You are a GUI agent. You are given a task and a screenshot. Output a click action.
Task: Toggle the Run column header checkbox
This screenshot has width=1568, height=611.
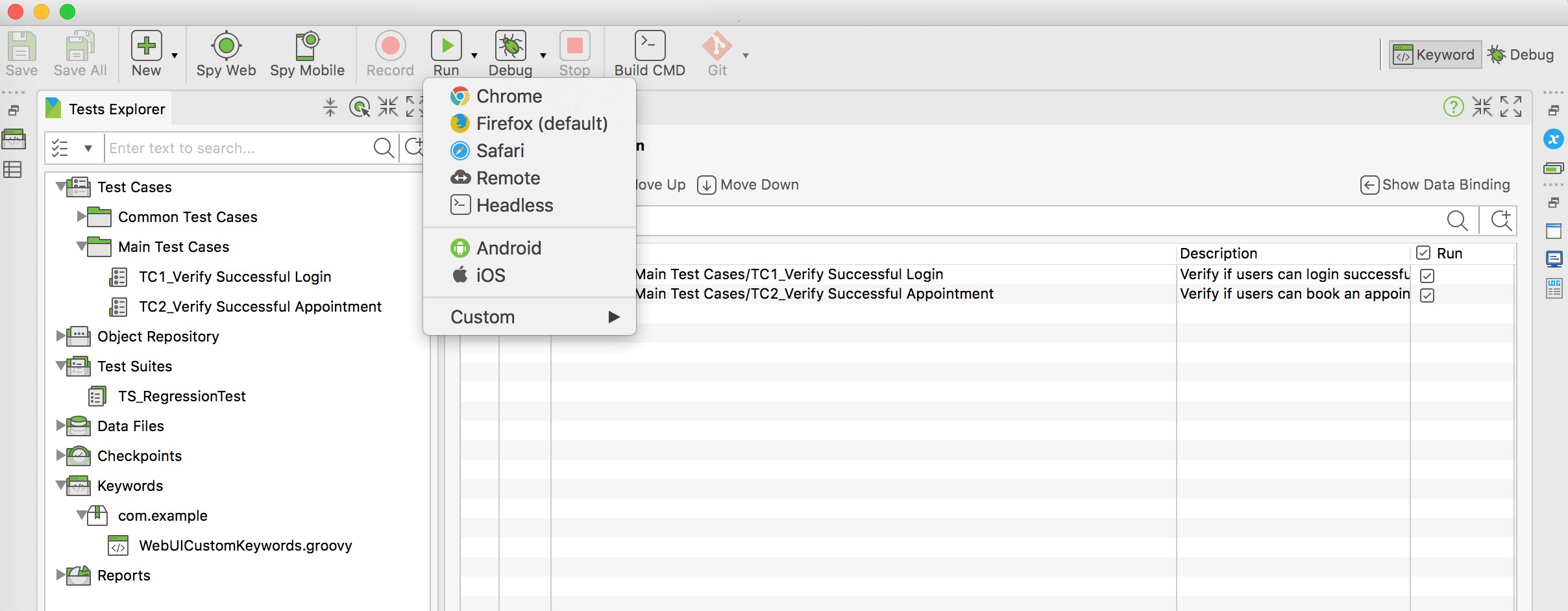pos(1423,253)
